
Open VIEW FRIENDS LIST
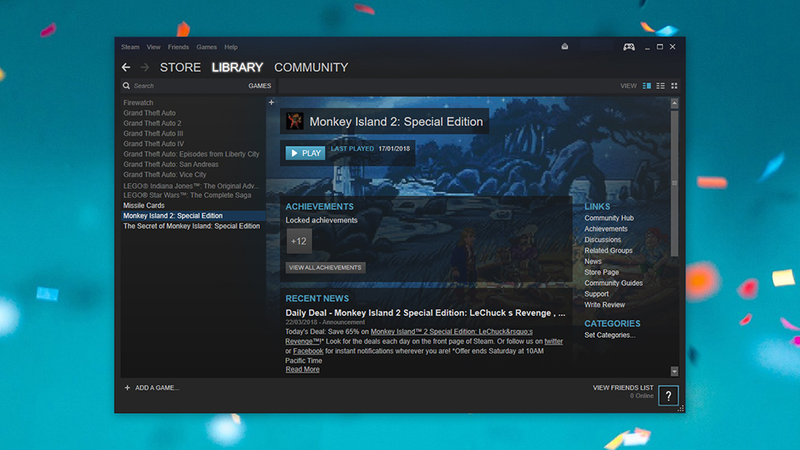[x=623, y=388]
